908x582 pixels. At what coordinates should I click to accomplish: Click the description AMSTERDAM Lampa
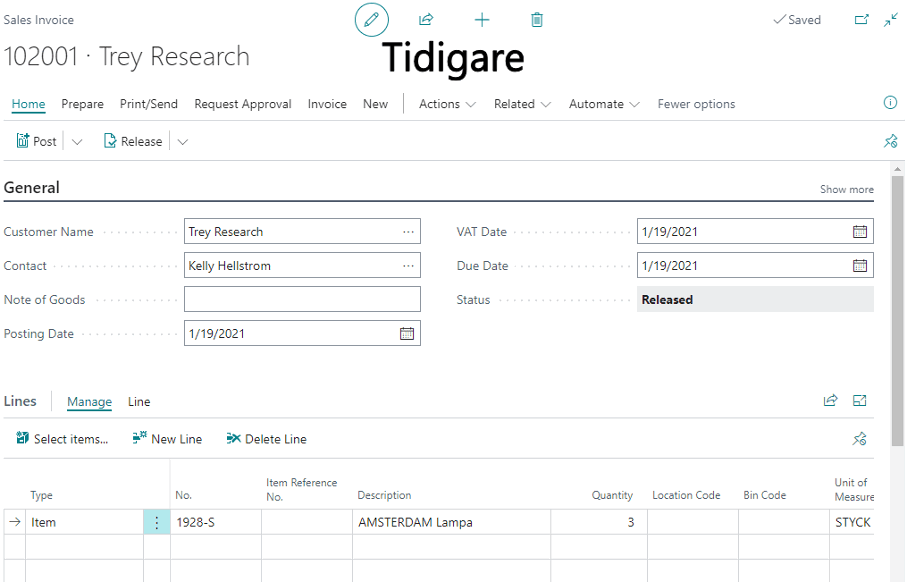(452, 522)
